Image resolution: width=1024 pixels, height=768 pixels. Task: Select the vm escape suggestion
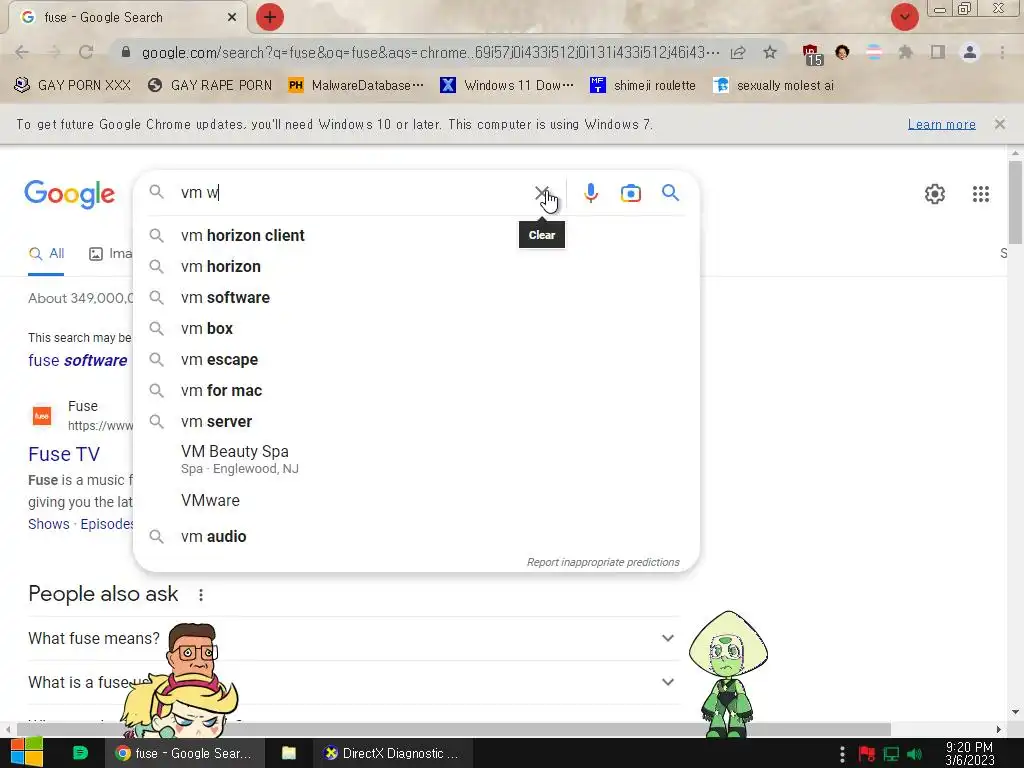click(416, 359)
